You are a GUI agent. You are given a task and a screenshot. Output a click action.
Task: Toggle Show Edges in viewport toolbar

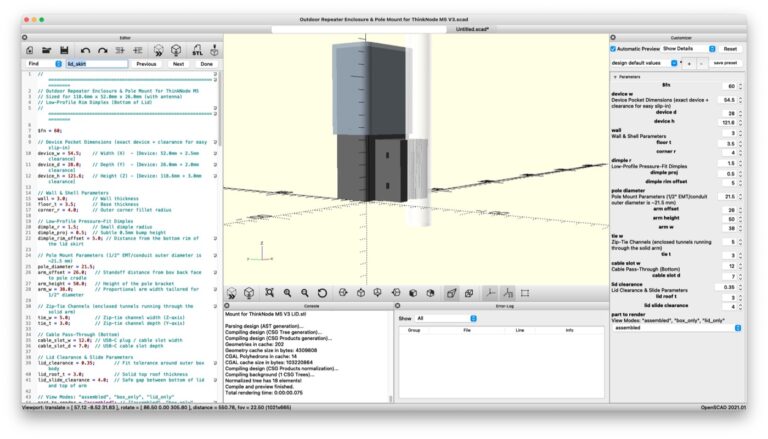tap(525, 293)
